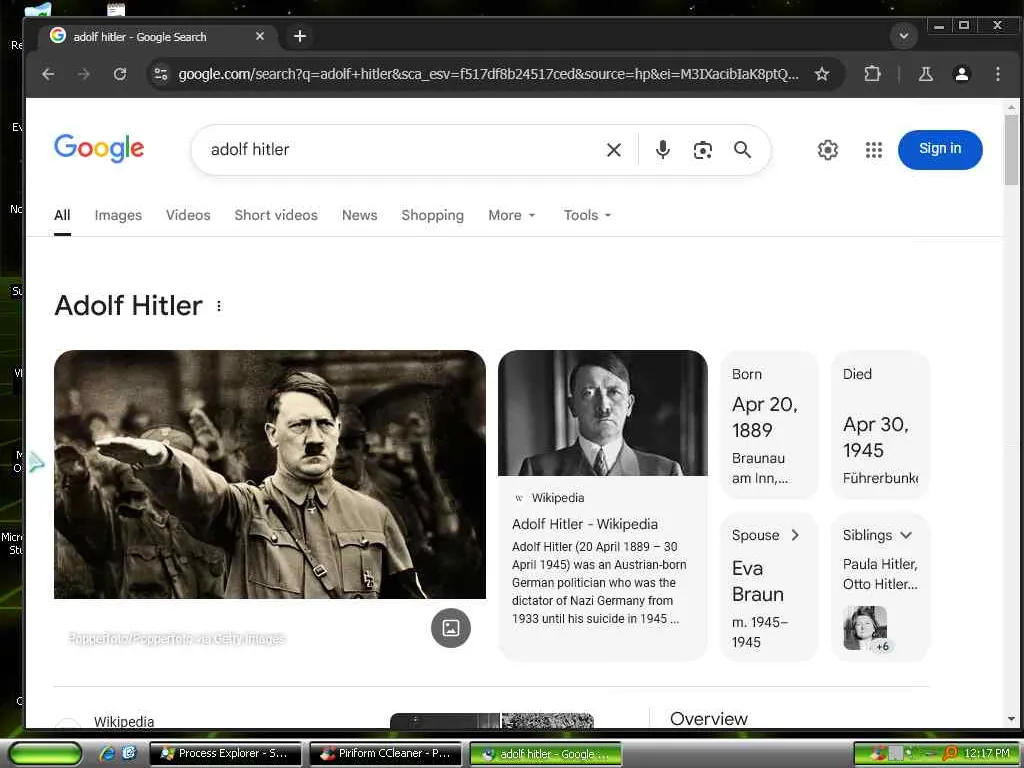Image resolution: width=1024 pixels, height=768 pixels.
Task: Switch to the Videos tab
Action: [188, 216]
